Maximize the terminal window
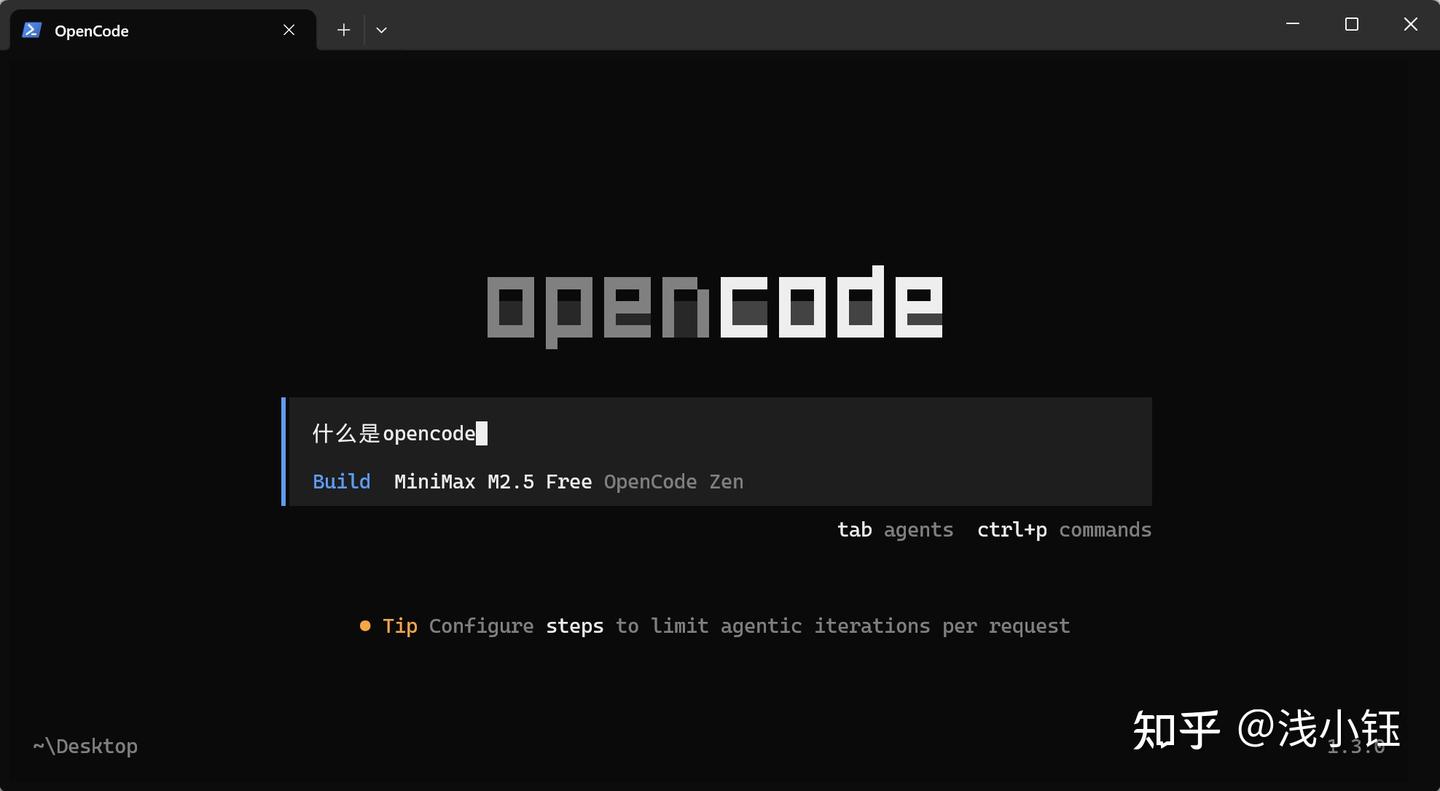1440x791 pixels. (x=1351, y=24)
